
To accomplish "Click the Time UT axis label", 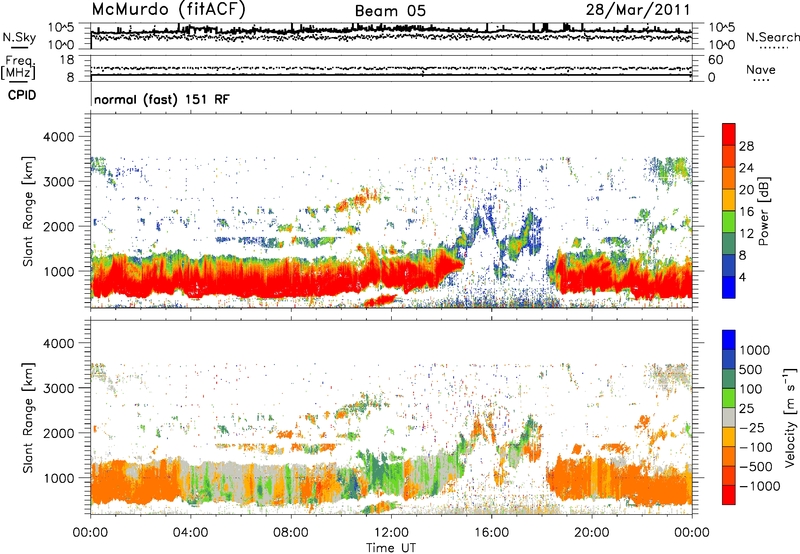I will (391, 548).
